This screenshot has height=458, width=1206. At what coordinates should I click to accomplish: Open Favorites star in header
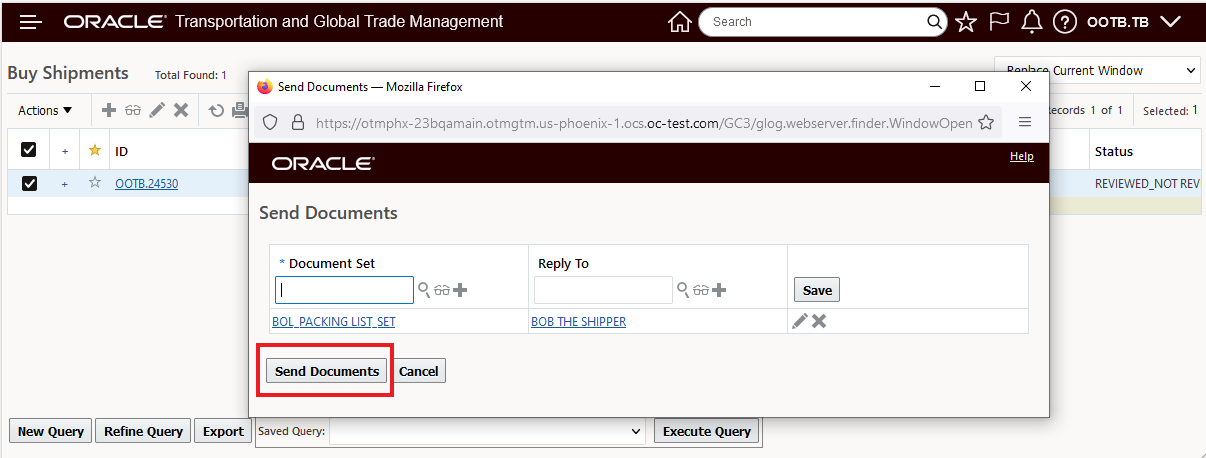click(x=965, y=22)
